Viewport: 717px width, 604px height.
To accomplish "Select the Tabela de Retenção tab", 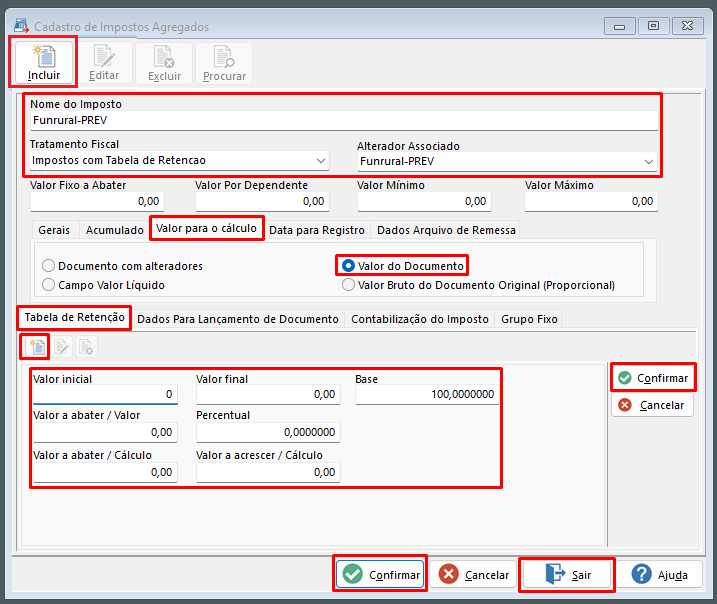I will [x=75, y=317].
